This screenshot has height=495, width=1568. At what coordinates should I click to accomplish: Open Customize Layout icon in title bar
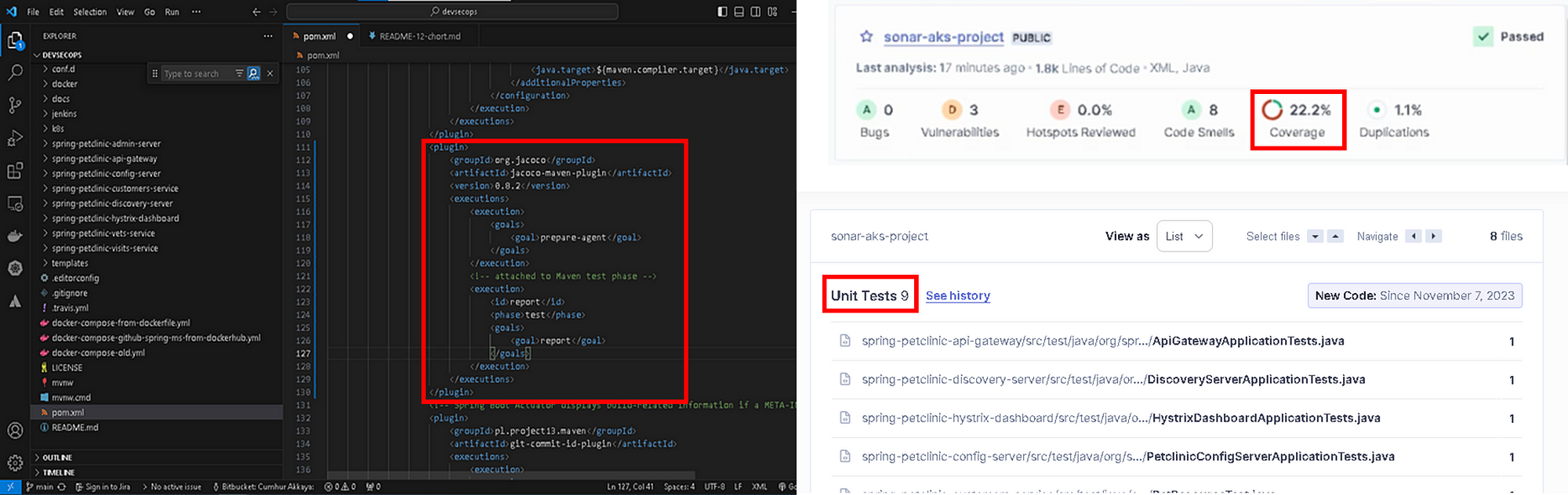773,12
